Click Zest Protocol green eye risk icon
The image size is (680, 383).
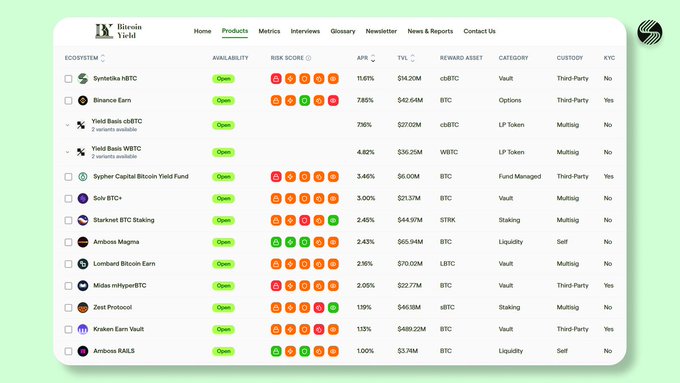(333, 308)
